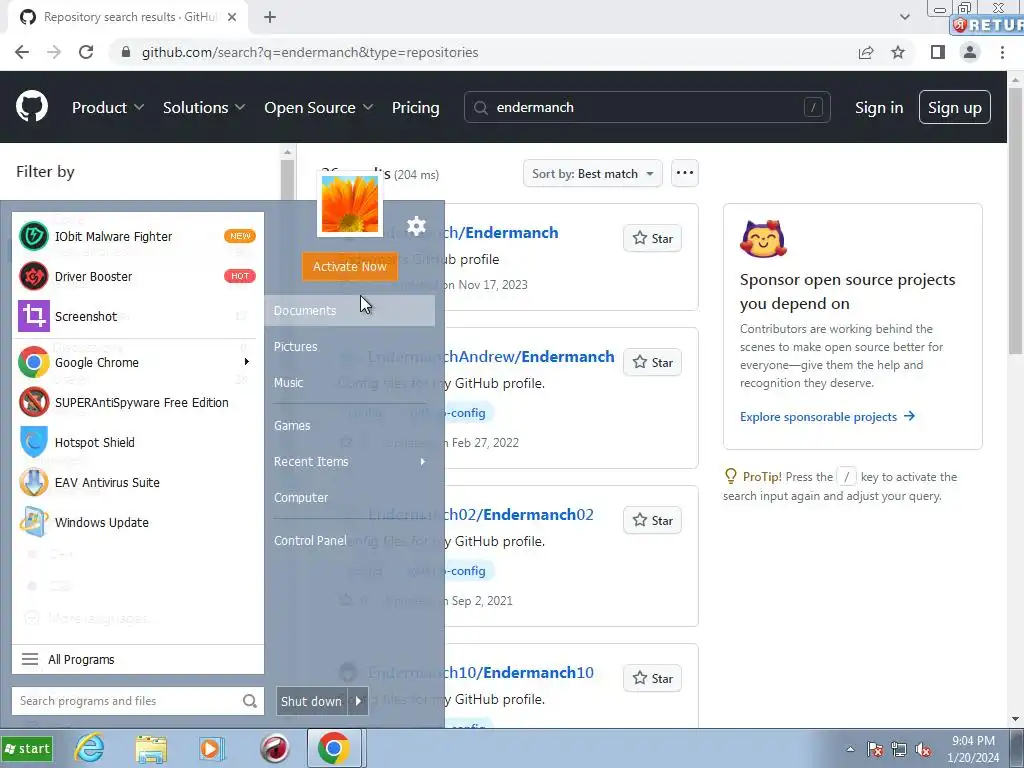Switch to Chrome on the taskbar

coord(334,748)
